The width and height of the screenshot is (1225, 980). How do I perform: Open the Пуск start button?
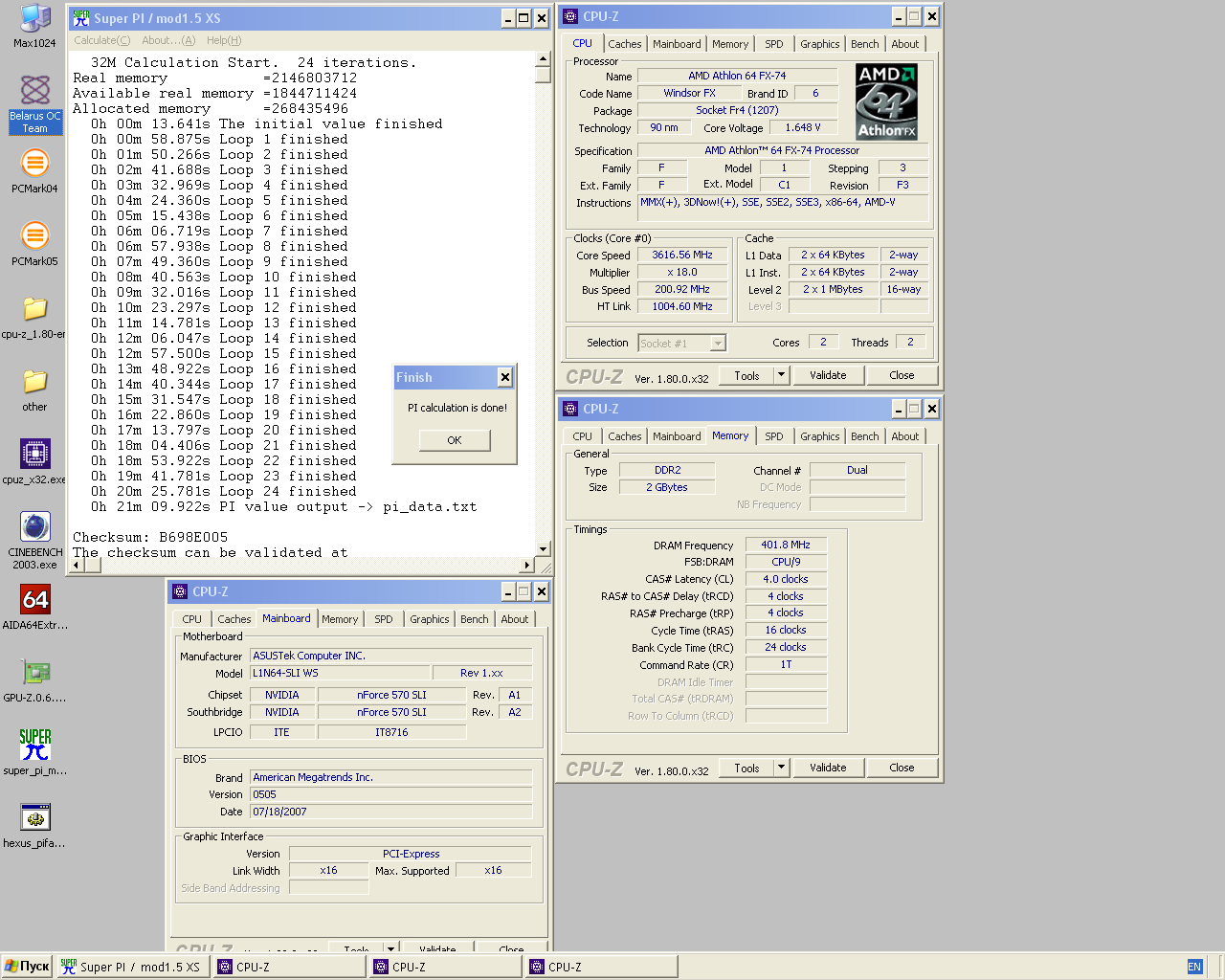pyautogui.click(x=27, y=967)
